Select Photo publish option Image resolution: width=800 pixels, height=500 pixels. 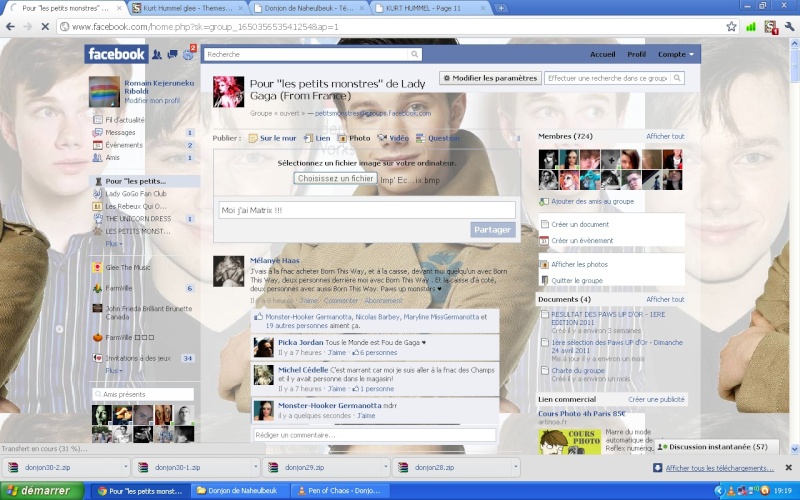(354, 138)
